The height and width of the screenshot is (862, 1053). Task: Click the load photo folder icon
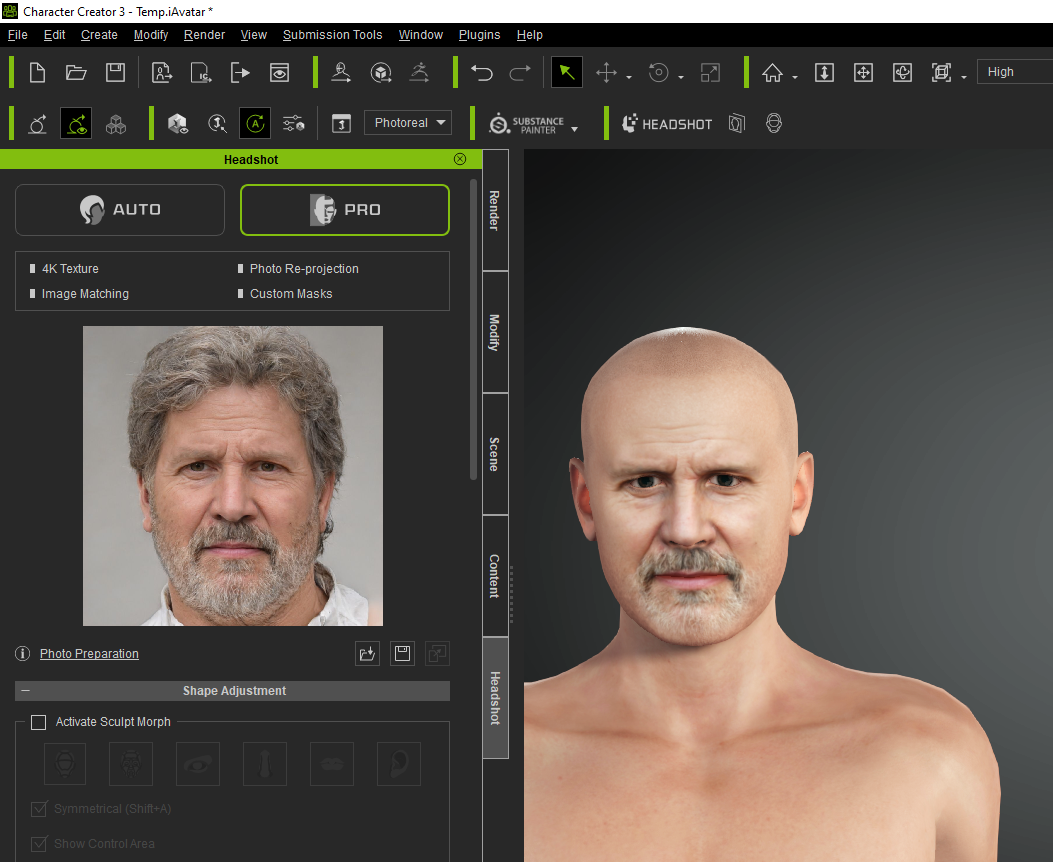367,654
